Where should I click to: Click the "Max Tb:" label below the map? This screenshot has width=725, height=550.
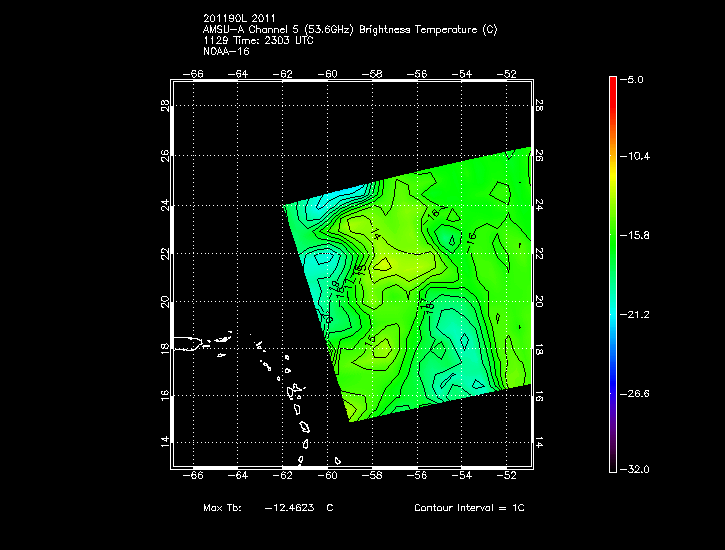tap(222, 508)
